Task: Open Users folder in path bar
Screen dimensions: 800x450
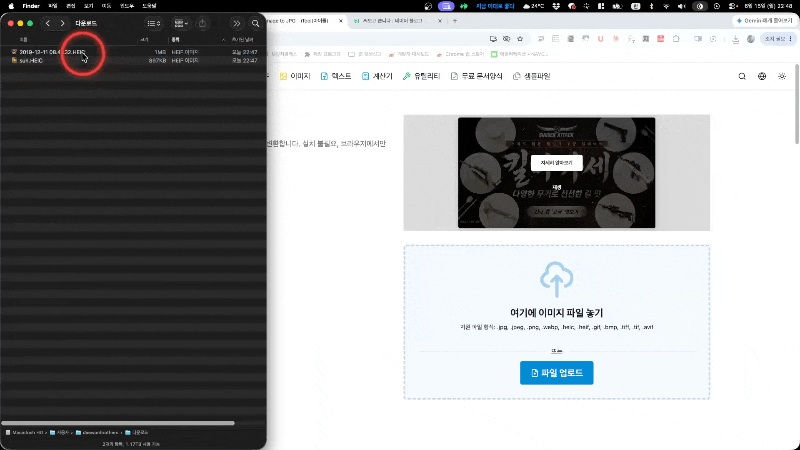Action: (59, 433)
